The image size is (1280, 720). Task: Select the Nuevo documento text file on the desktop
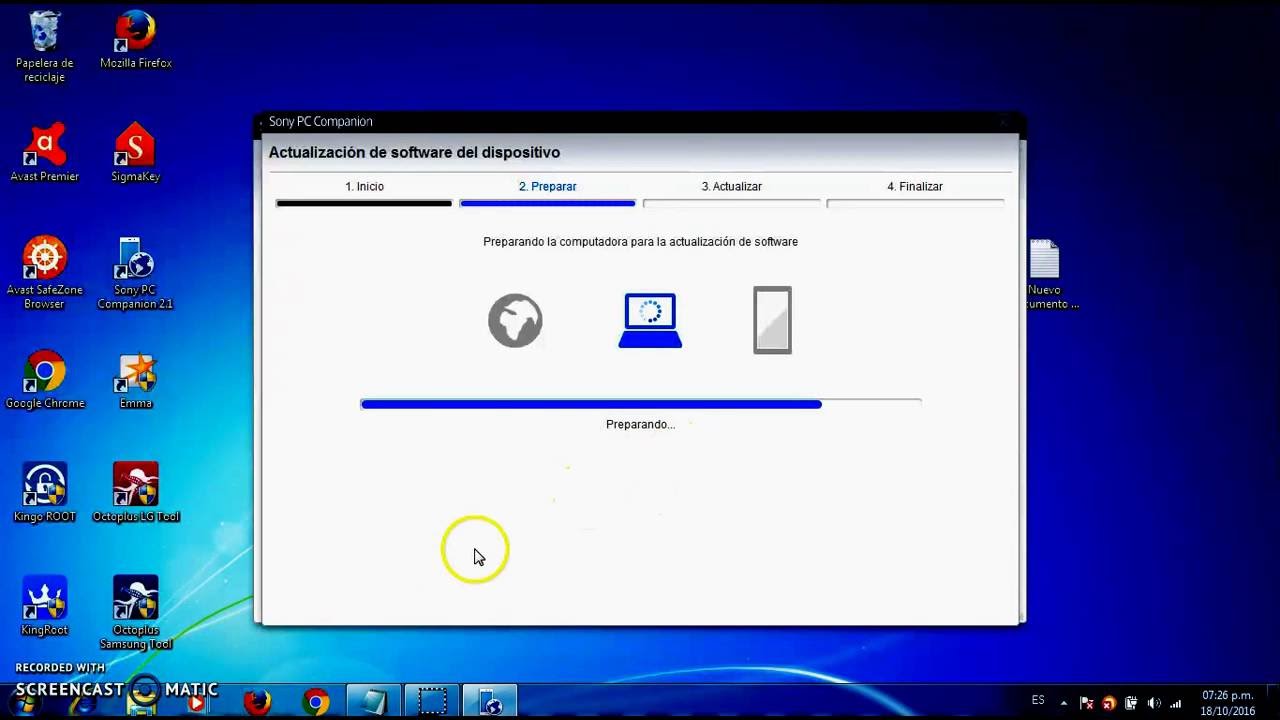[1050, 274]
